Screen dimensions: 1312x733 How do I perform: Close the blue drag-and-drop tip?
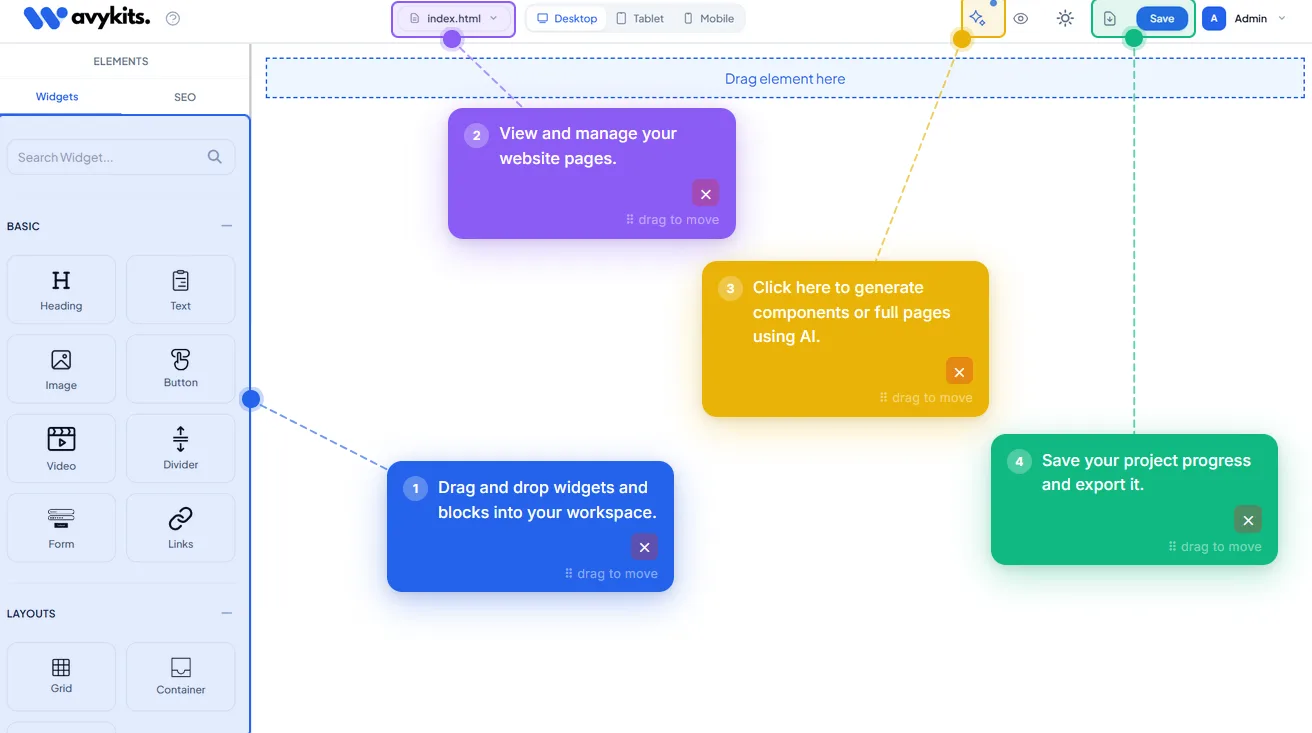pos(645,547)
